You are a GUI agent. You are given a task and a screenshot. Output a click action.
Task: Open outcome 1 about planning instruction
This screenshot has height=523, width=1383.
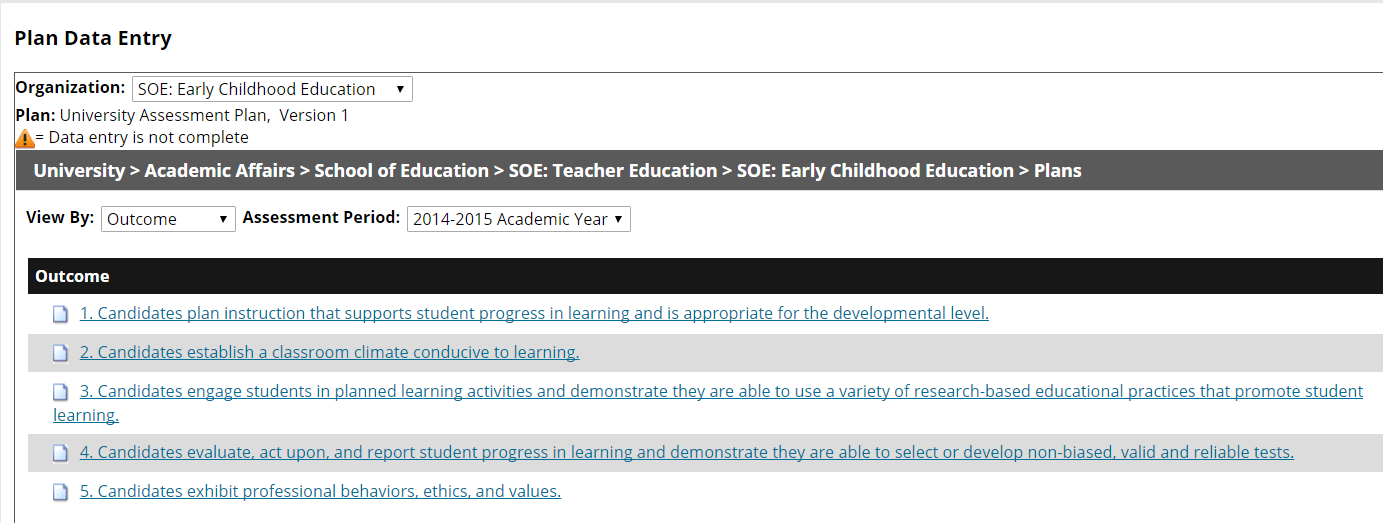pos(534,313)
